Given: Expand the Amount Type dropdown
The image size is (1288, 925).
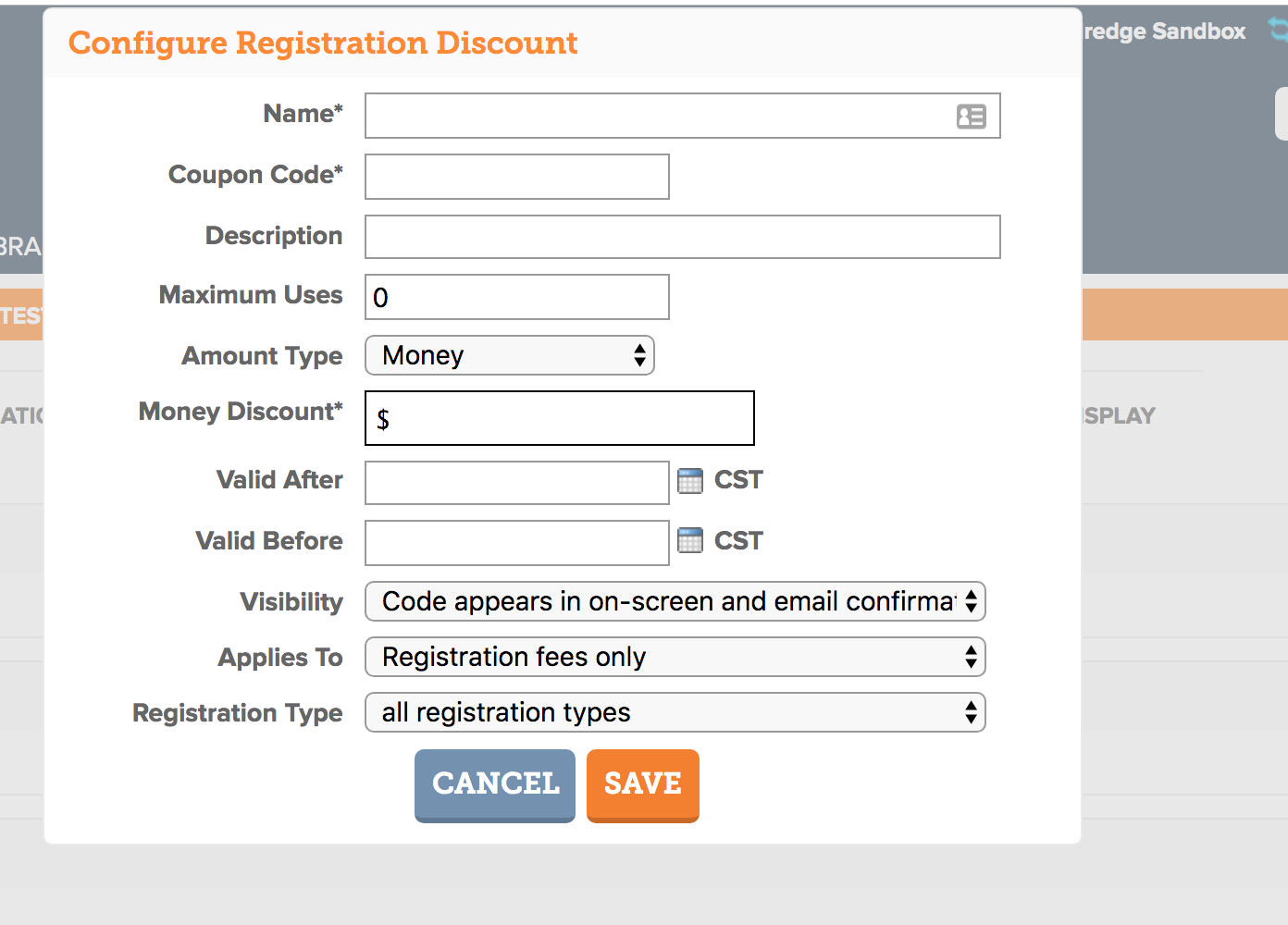Looking at the screenshot, I should click(x=510, y=355).
